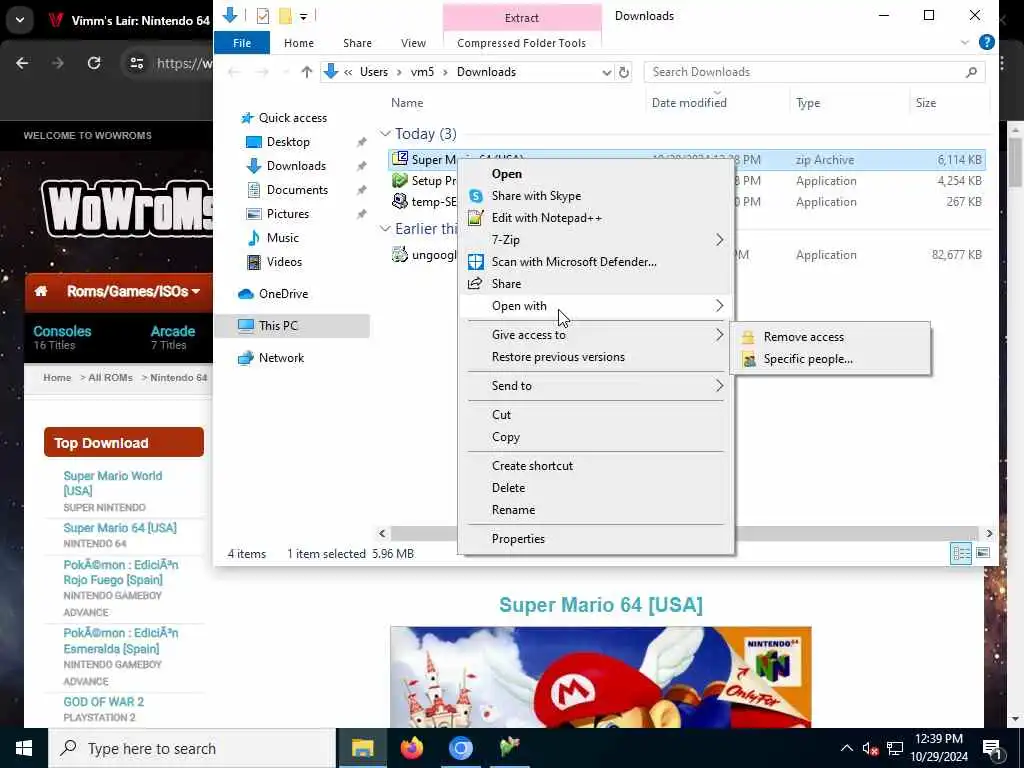The height and width of the screenshot is (768, 1024).
Task: Open the Explorer File tab
Action: 242,43
